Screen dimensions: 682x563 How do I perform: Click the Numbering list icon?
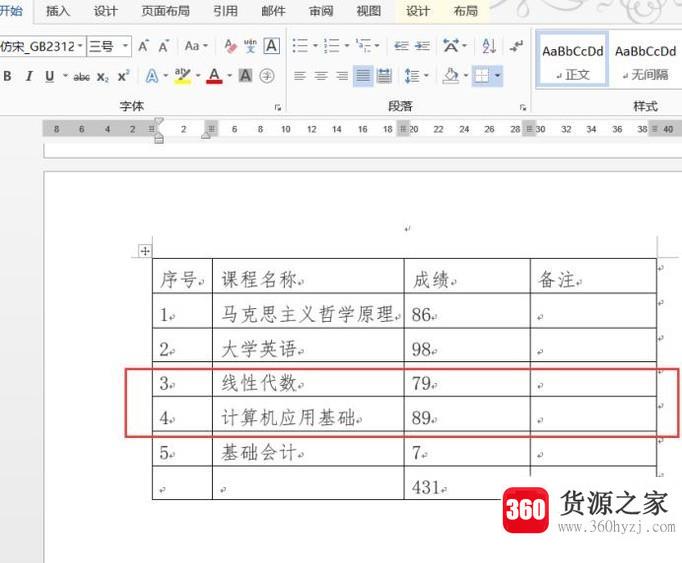tap(332, 45)
